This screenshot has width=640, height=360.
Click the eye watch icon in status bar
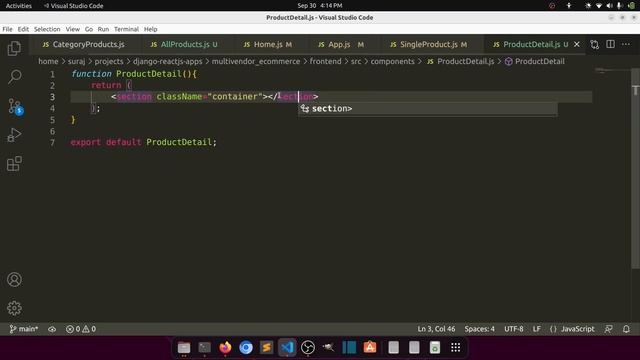coord(52,329)
